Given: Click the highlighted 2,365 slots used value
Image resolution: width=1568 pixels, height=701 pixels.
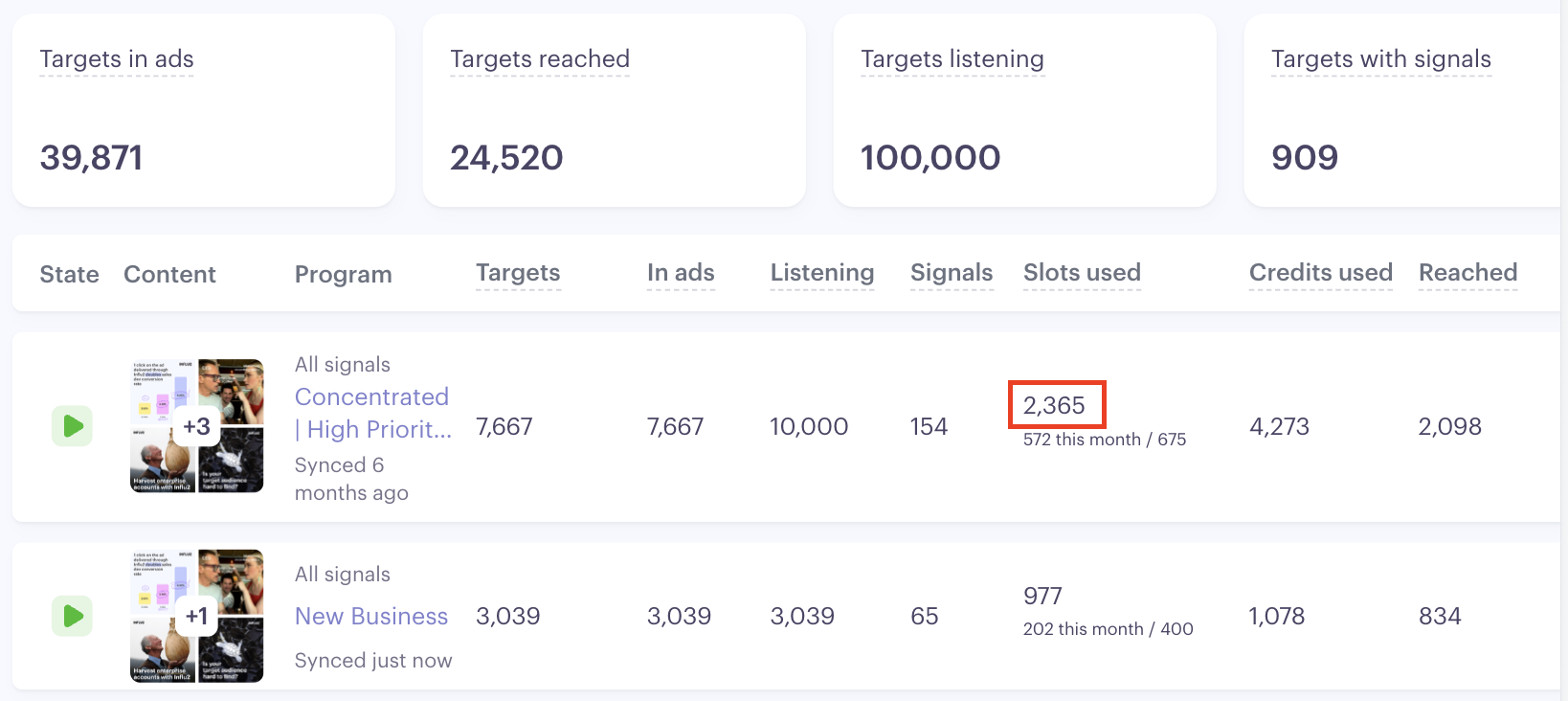Looking at the screenshot, I should [1056, 405].
